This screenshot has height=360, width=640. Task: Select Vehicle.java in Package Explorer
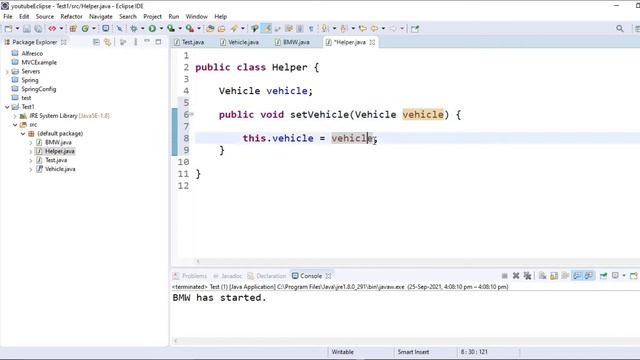pos(60,169)
